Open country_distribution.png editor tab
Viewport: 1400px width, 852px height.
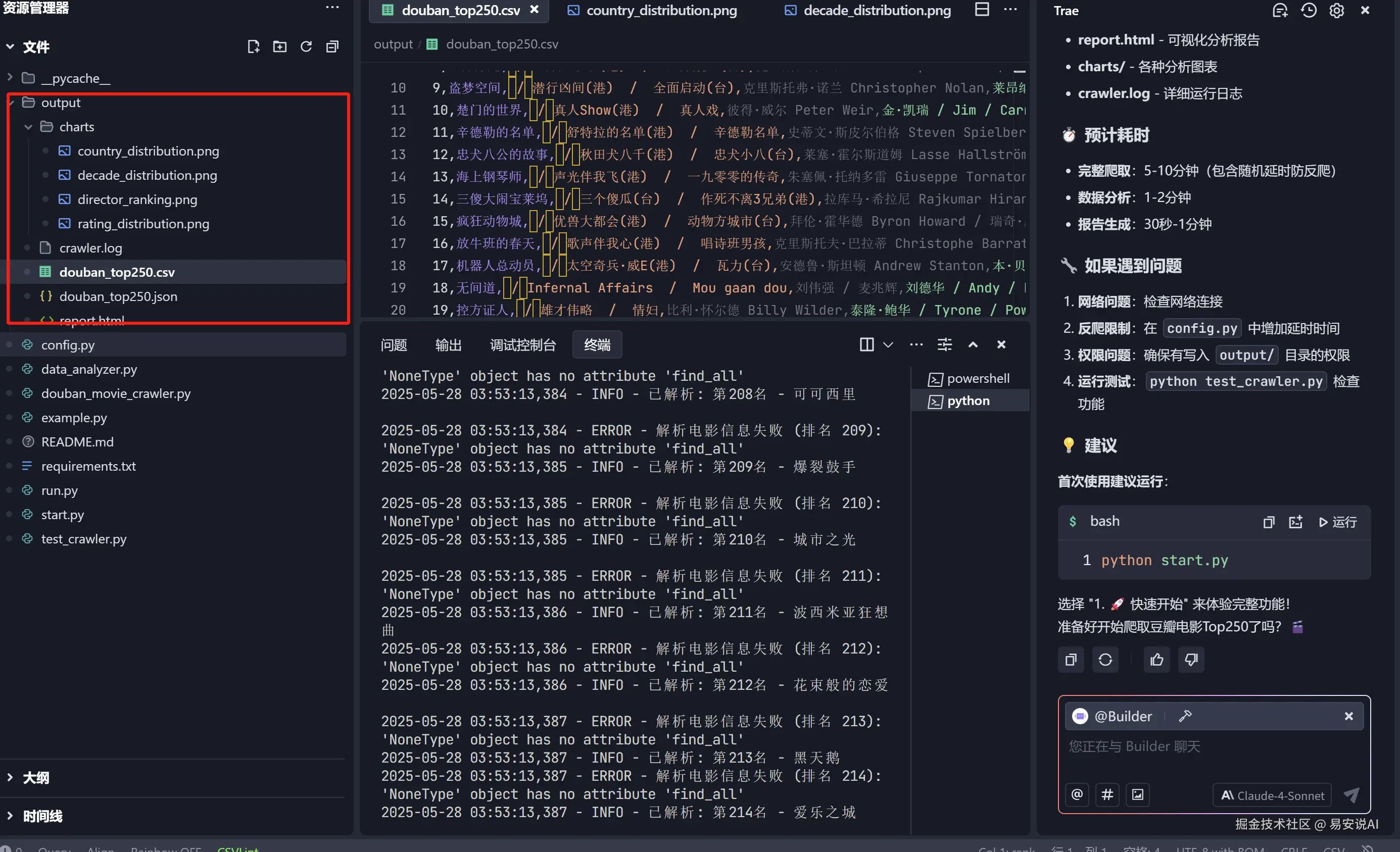661,10
